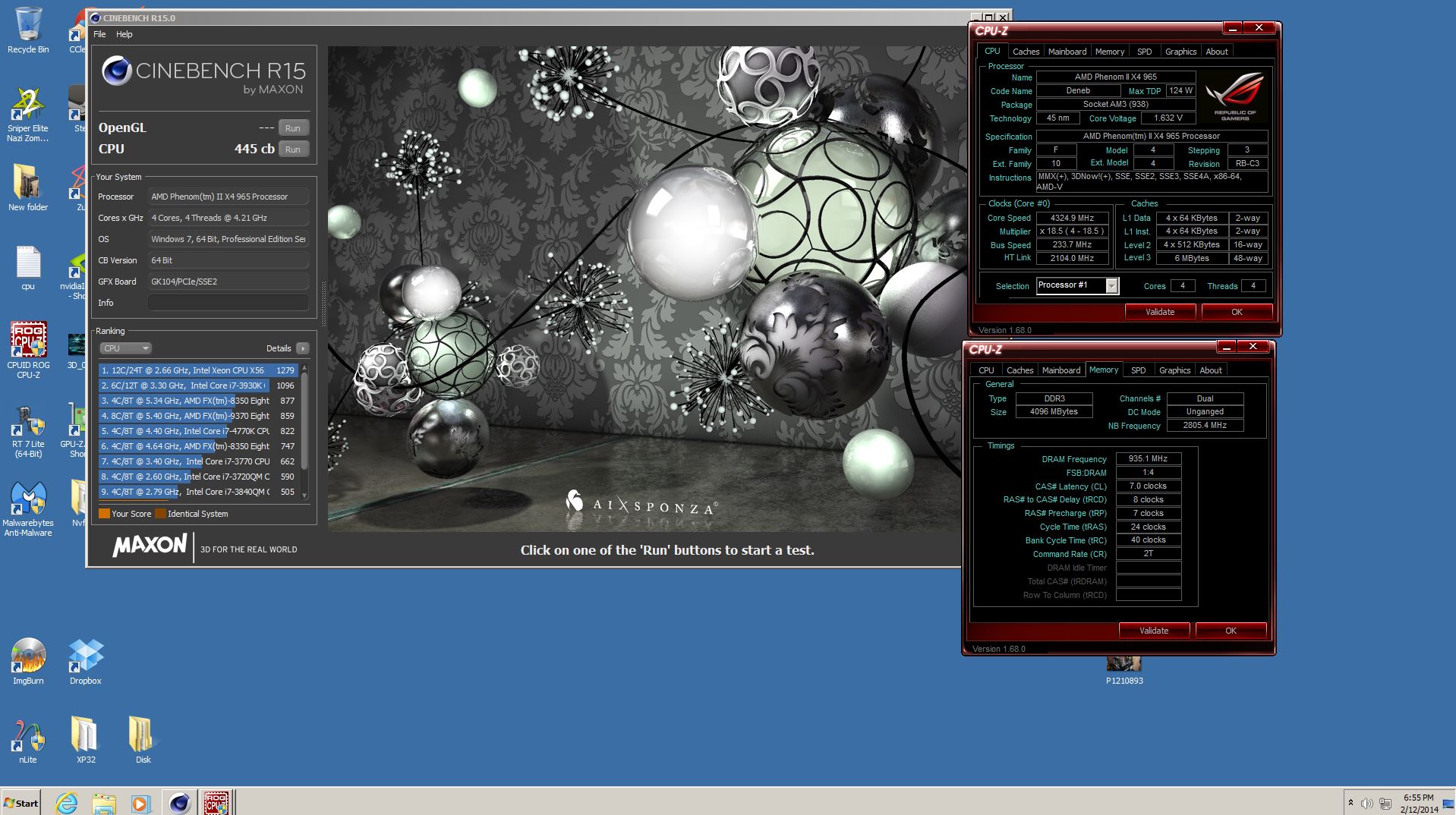The width and height of the screenshot is (1456, 815).
Task: Open the File menu in Cinebench
Action: click(x=99, y=34)
